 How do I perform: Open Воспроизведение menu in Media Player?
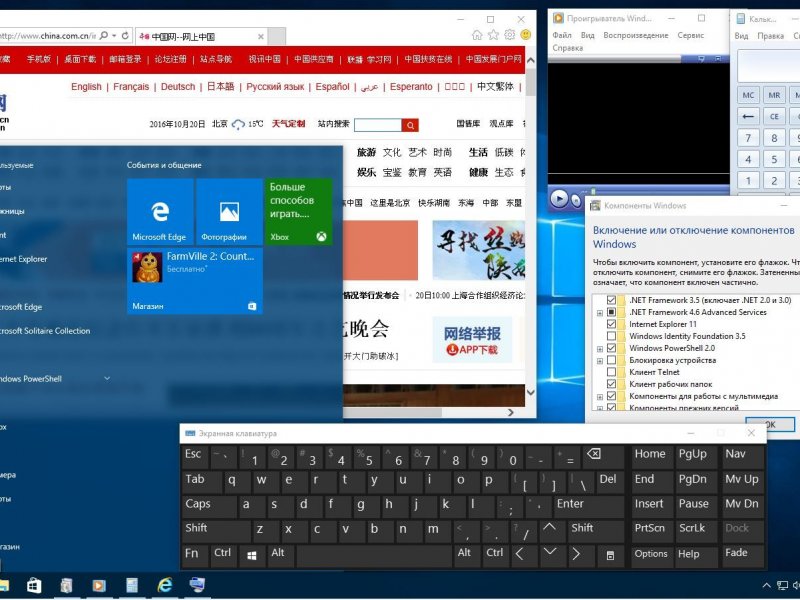(x=636, y=35)
